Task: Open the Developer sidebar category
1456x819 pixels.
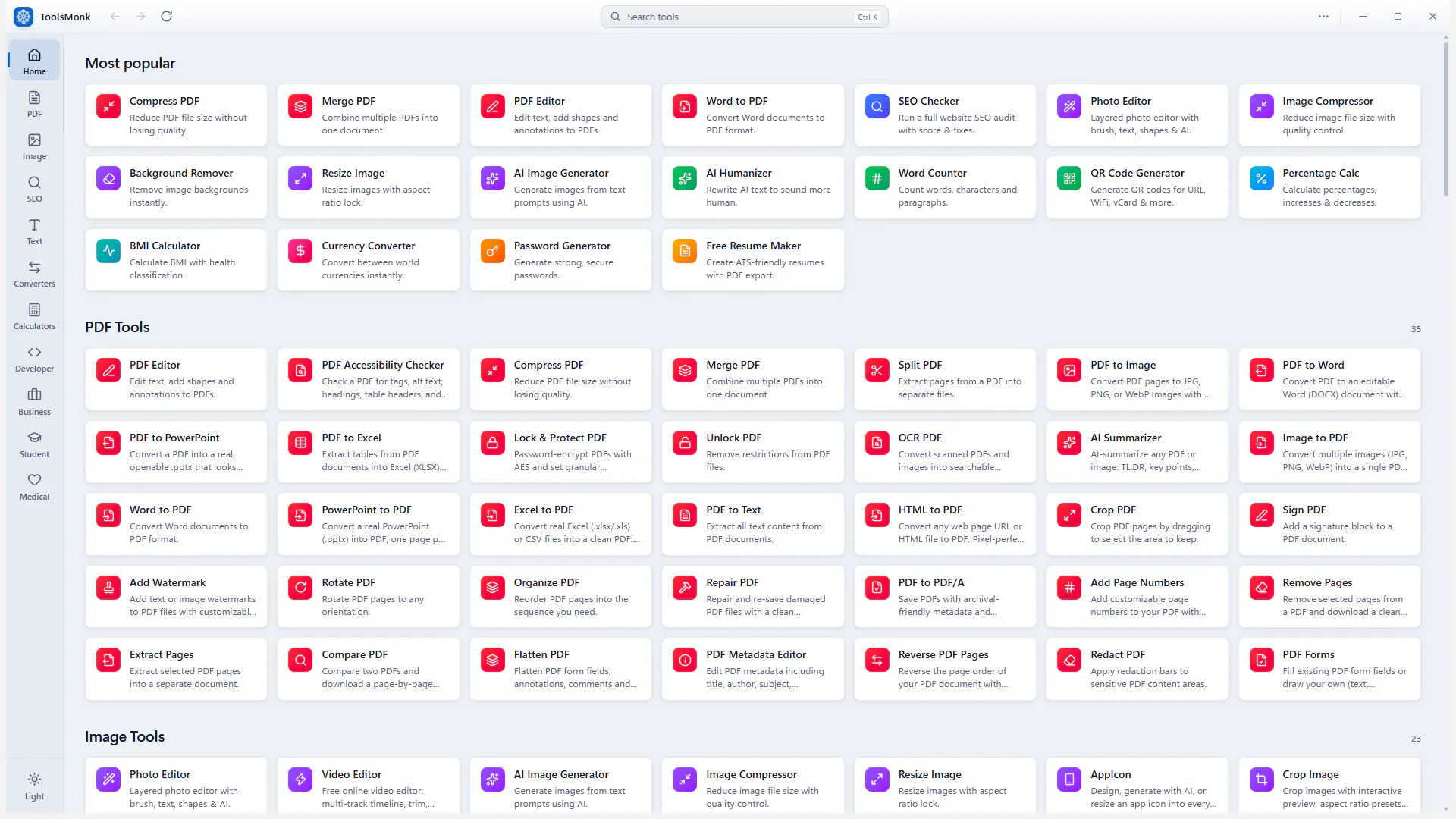Action: (34, 359)
